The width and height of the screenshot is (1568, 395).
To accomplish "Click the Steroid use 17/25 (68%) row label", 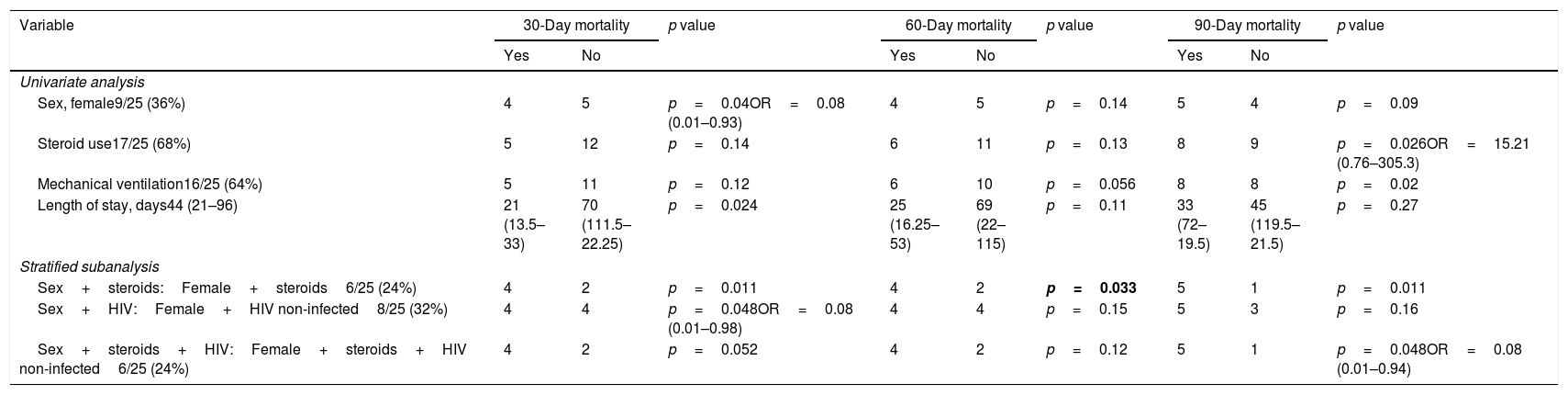I will [114, 143].
